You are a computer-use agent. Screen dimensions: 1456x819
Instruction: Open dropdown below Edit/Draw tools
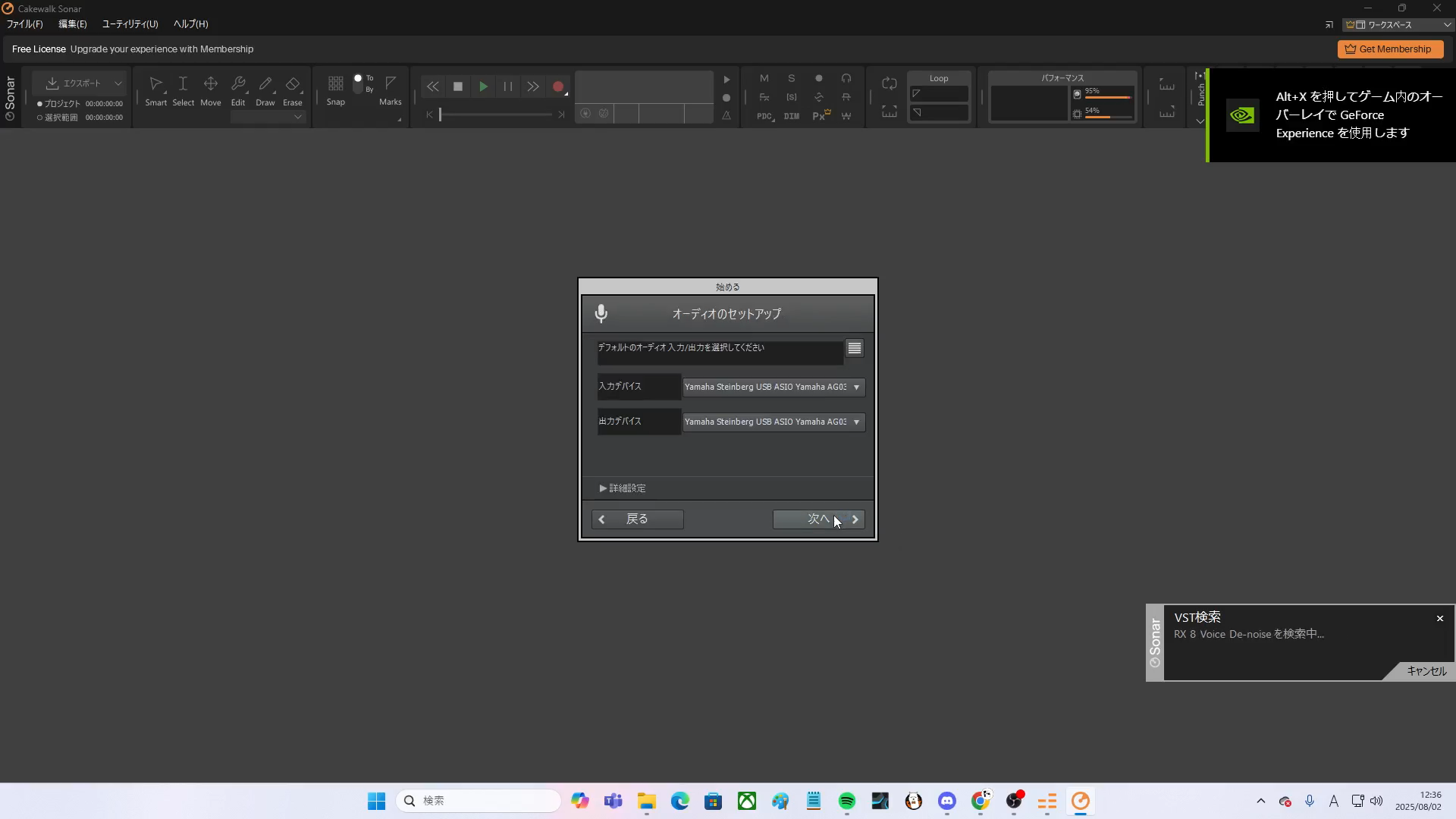268,117
